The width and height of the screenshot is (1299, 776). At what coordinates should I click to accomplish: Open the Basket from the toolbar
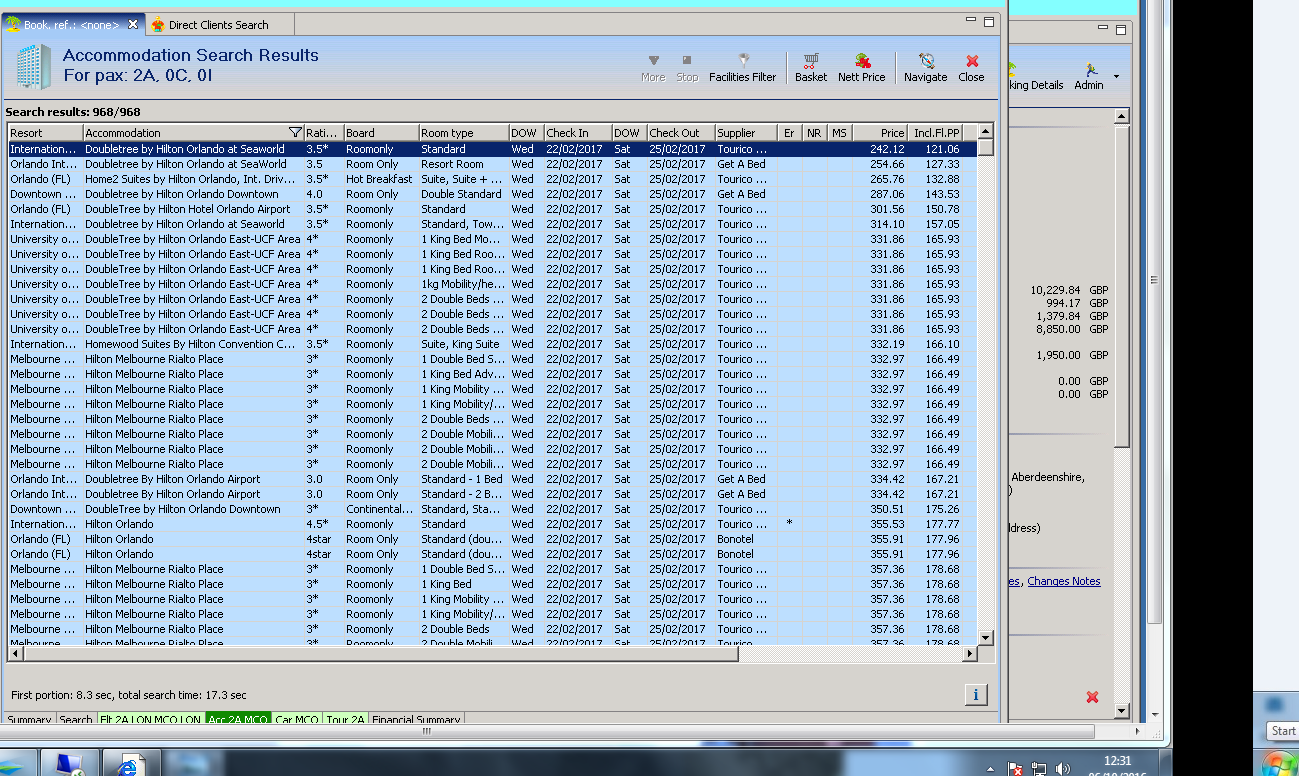[x=811, y=67]
